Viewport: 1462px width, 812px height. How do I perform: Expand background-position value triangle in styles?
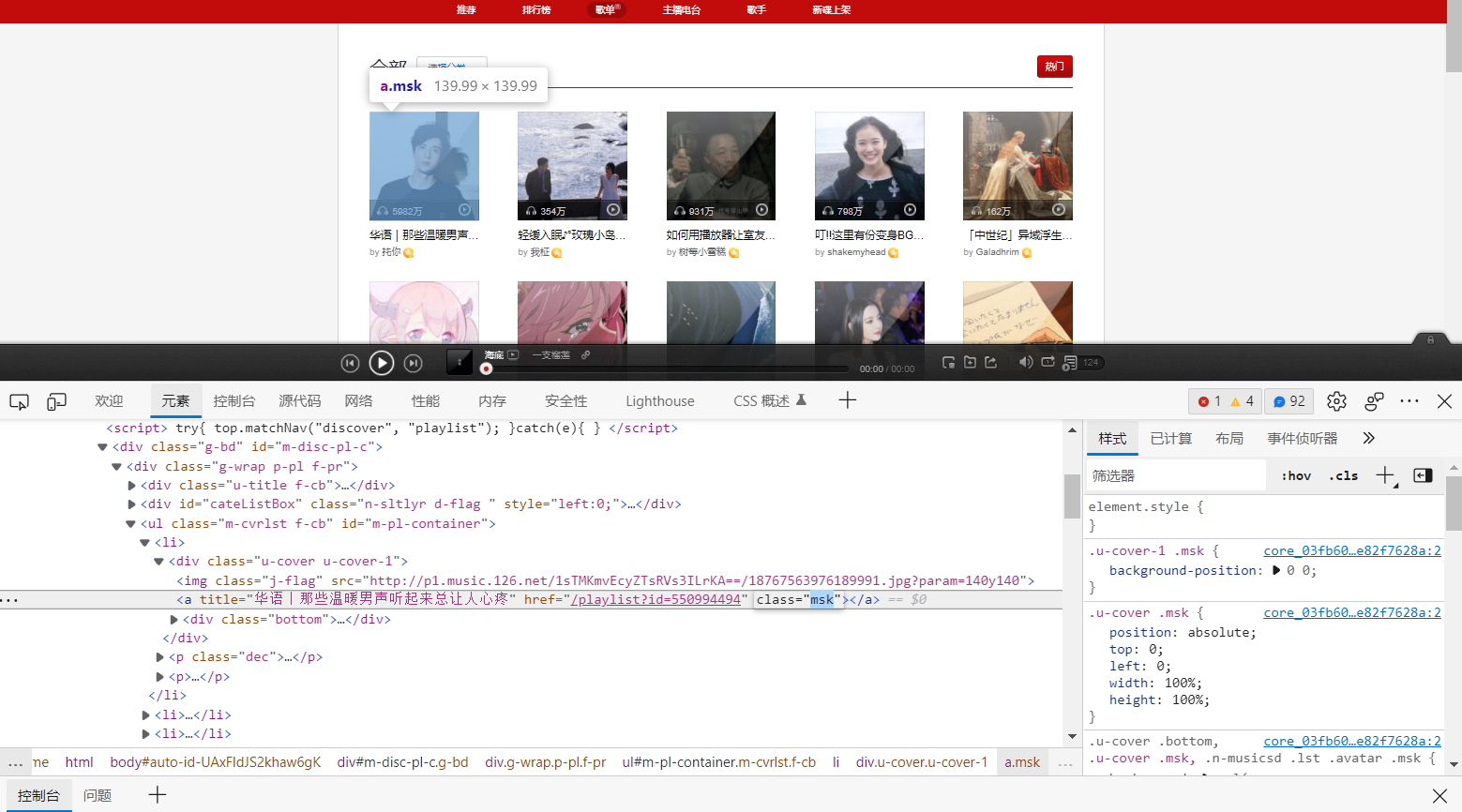coord(1275,570)
